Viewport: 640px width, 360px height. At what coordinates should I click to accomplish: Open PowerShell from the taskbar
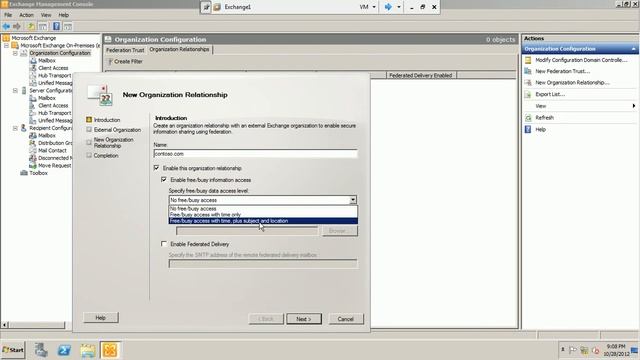coord(64,350)
